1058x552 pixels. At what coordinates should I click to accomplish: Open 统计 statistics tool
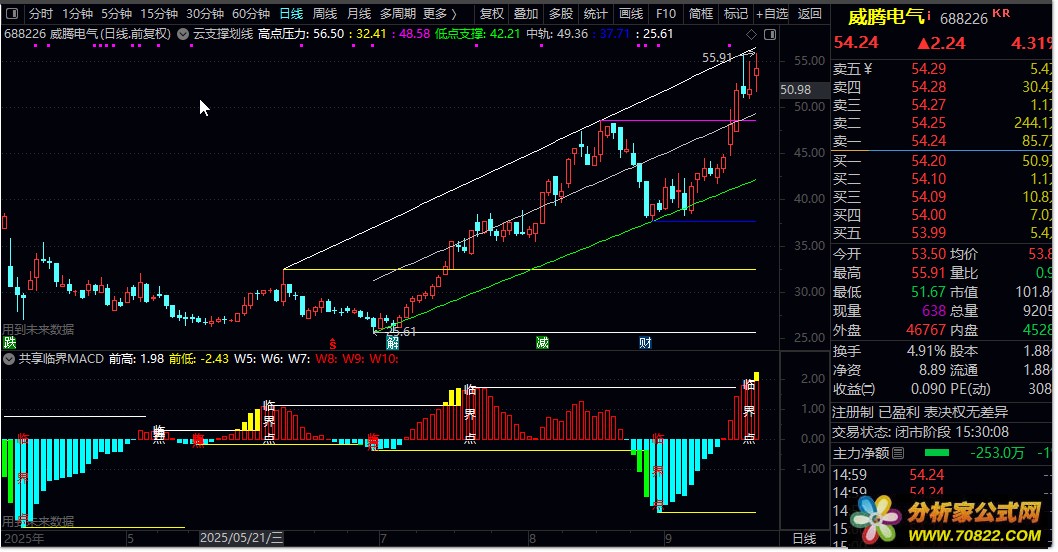point(595,13)
